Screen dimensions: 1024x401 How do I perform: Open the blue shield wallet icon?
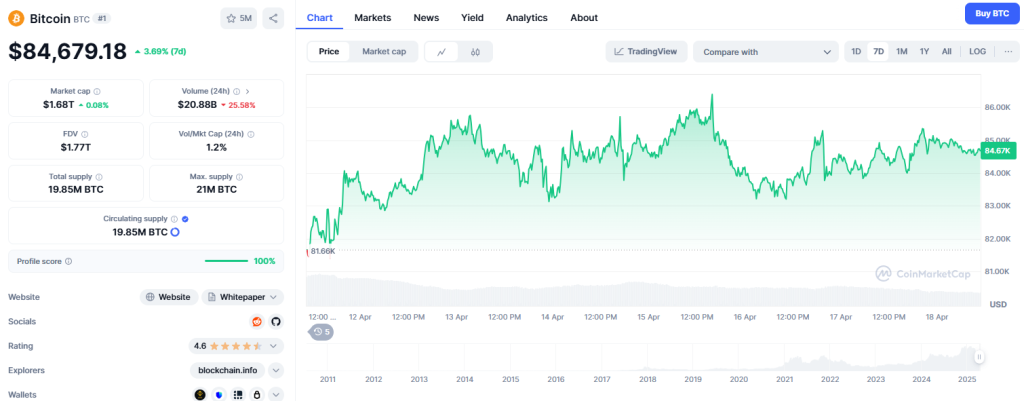pos(219,394)
